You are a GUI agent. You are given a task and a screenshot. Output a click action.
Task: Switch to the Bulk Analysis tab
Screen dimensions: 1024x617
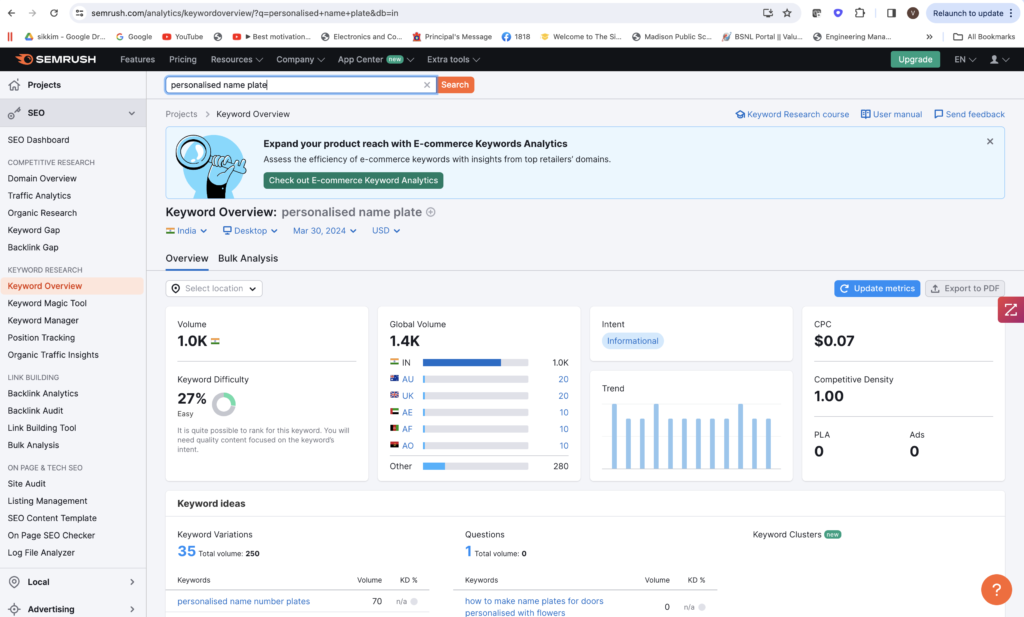pos(248,259)
